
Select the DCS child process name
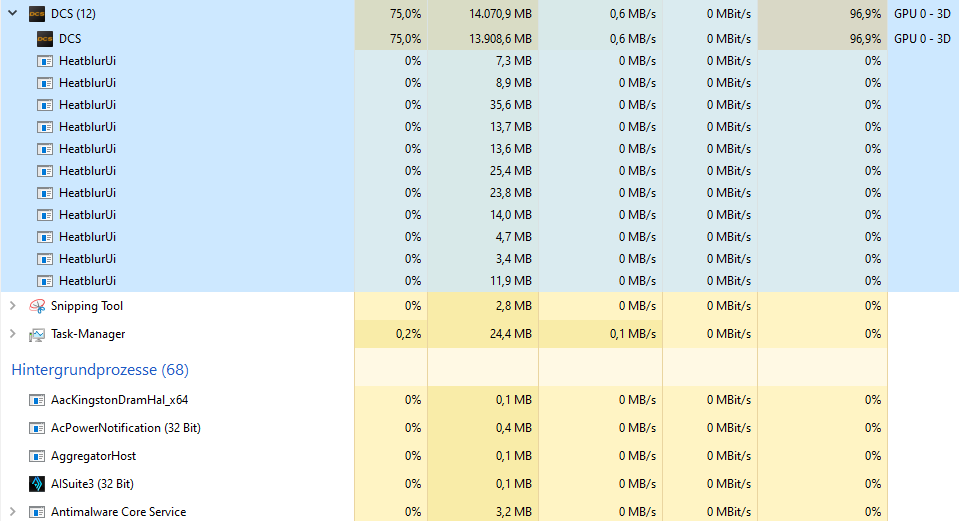point(70,39)
